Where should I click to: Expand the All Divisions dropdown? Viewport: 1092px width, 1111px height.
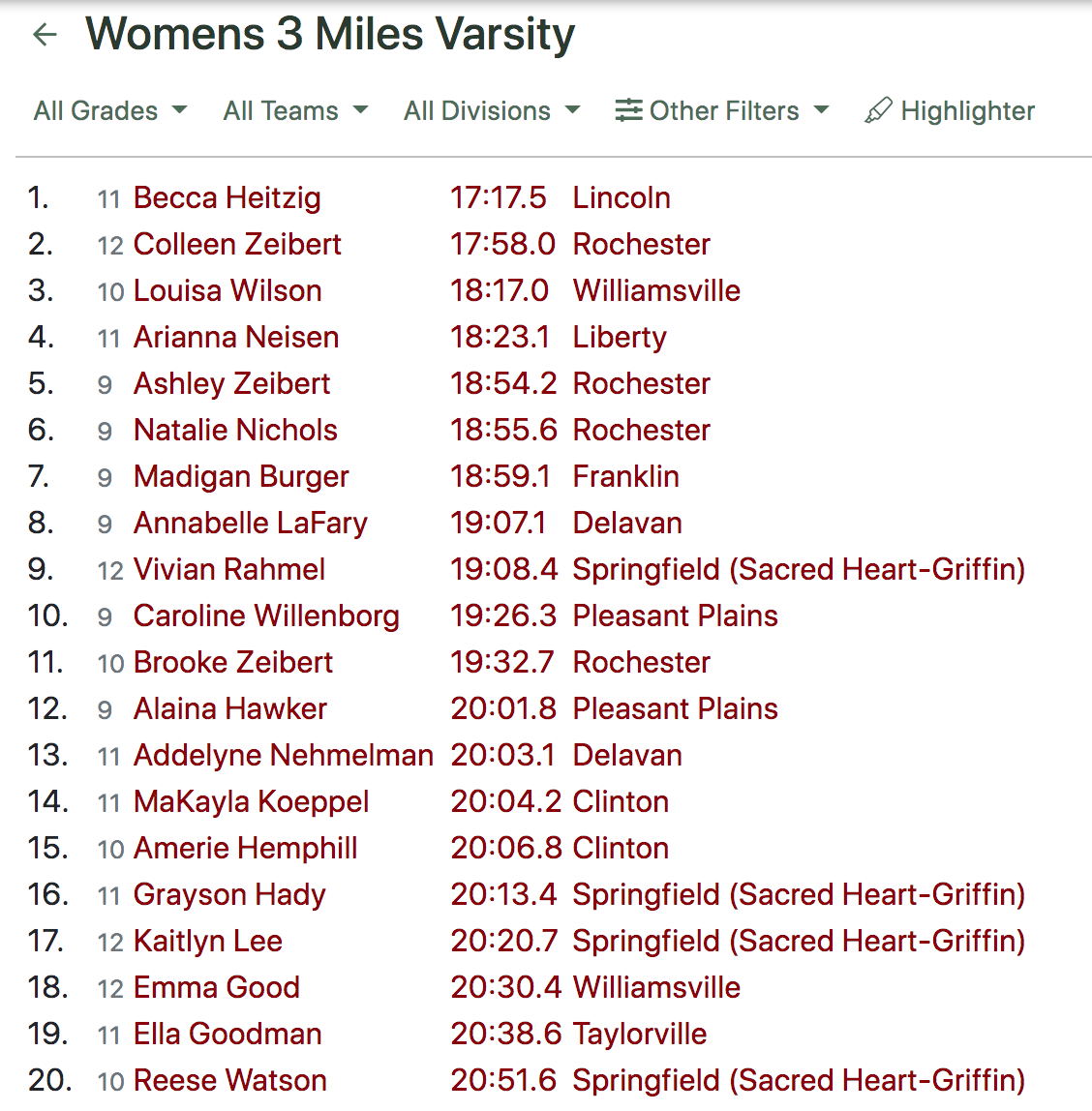492,110
